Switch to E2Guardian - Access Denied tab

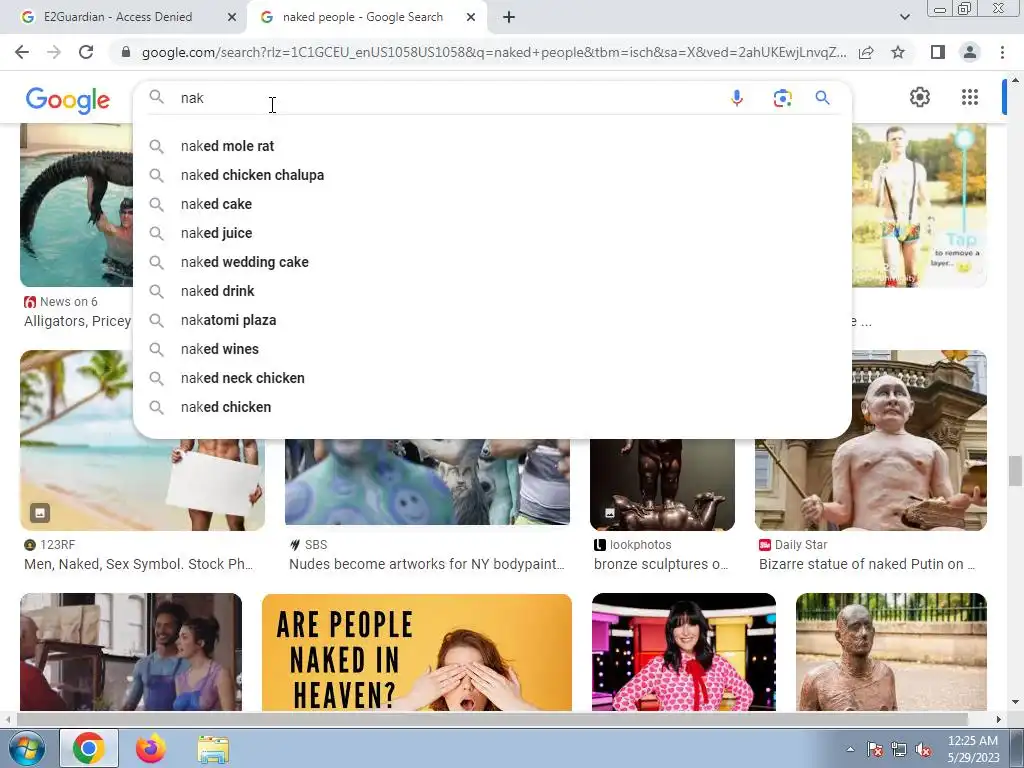click(118, 17)
